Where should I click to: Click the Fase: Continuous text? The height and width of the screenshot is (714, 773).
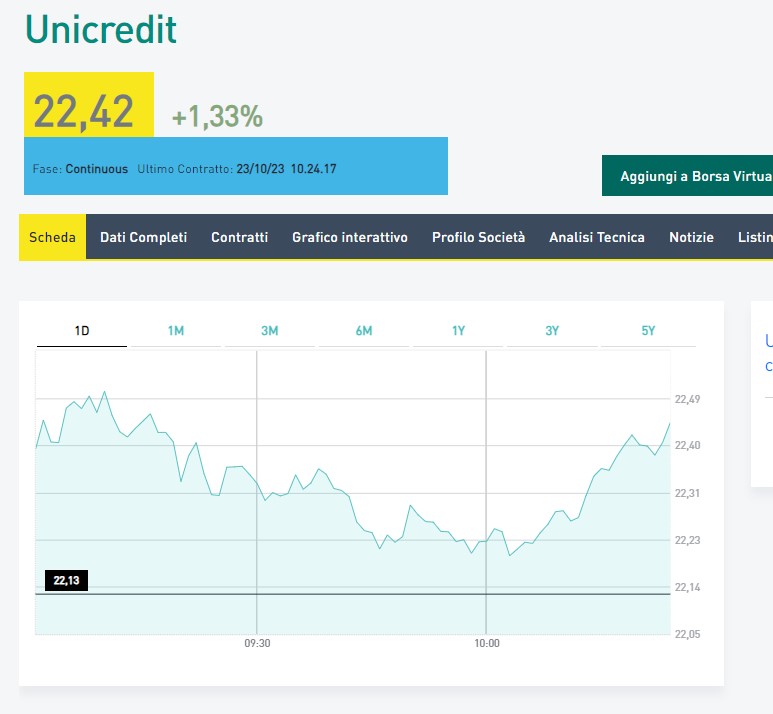tap(80, 169)
